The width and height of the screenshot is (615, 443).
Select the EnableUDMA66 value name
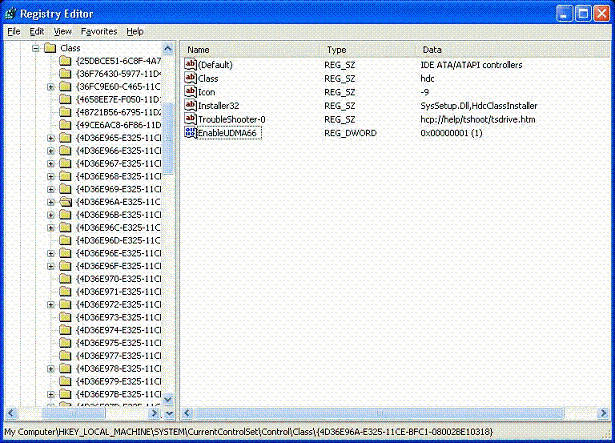click(x=227, y=133)
